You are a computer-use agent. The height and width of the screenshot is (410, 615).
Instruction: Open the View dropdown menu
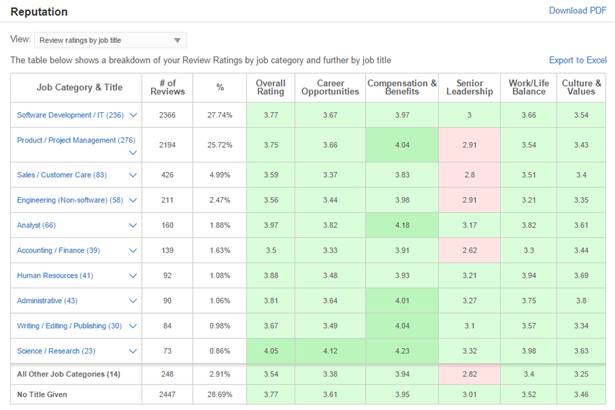coord(110,40)
